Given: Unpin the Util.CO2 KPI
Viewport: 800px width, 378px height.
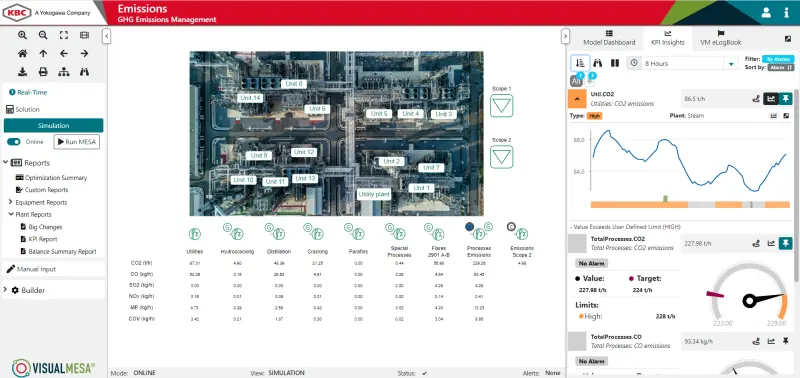Looking at the screenshot, I should (786, 98).
